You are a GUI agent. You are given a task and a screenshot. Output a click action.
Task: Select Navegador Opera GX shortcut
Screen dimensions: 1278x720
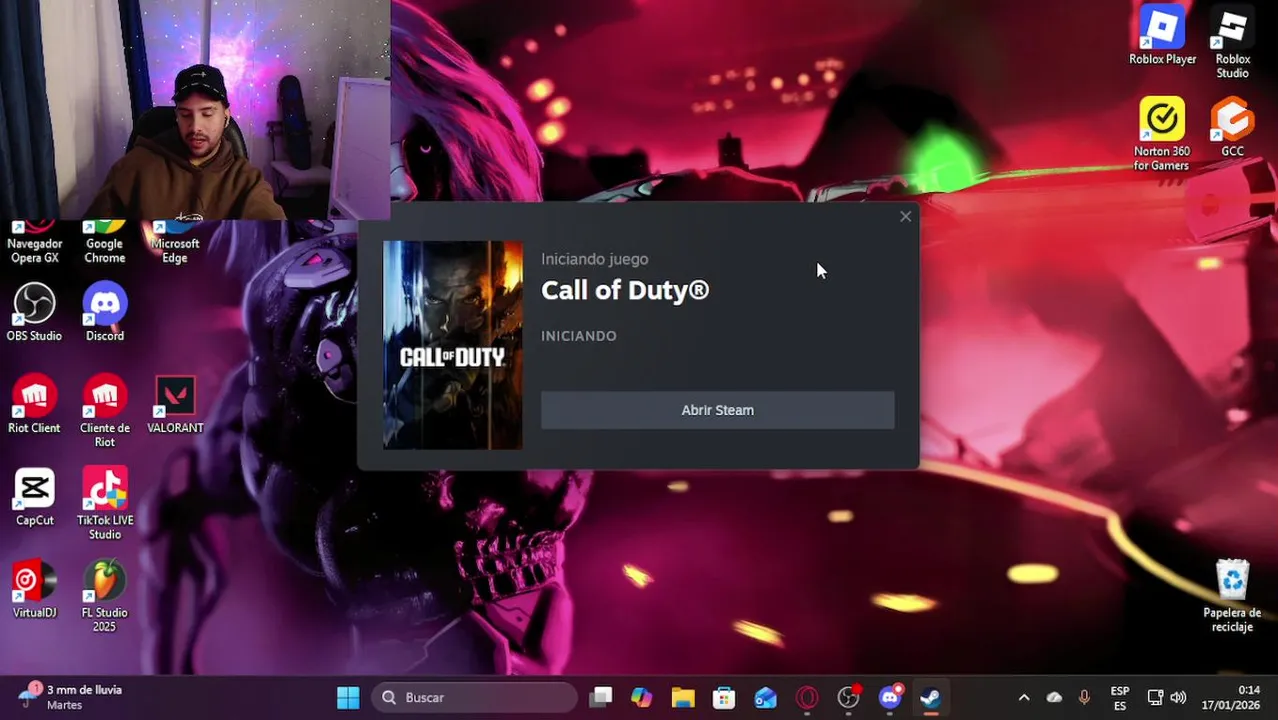(x=34, y=243)
